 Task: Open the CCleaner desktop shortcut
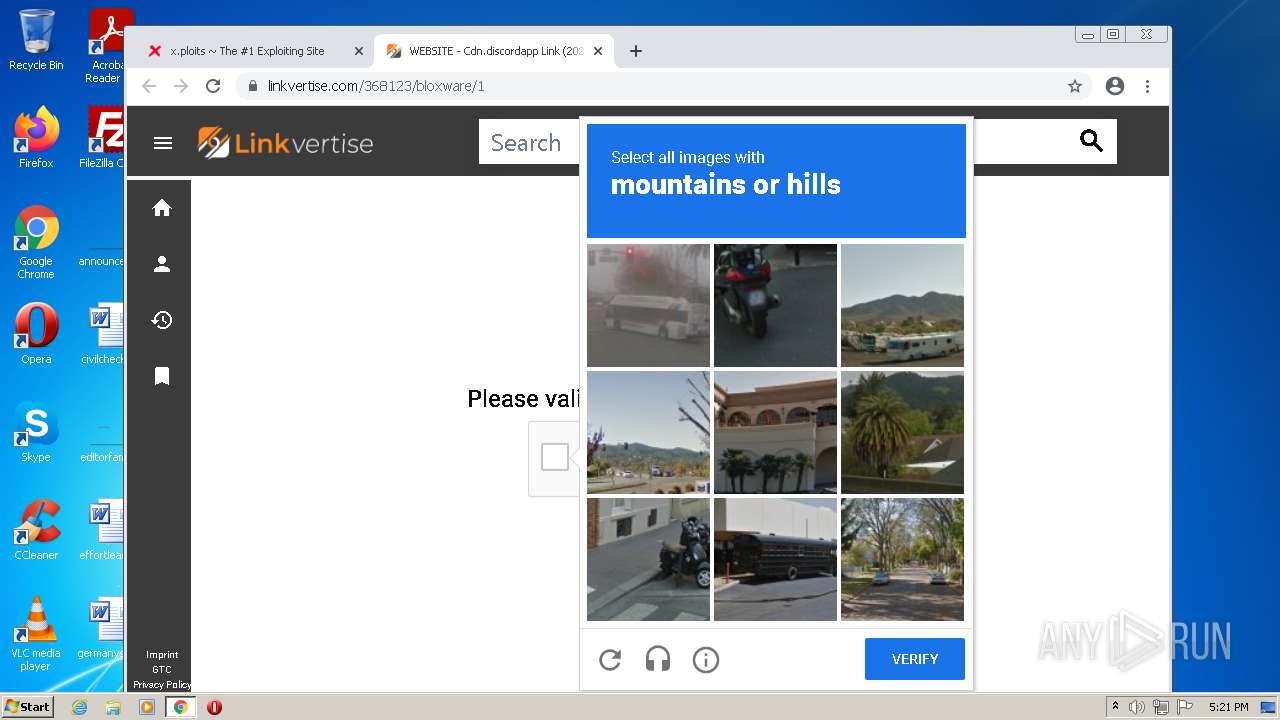[36, 529]
